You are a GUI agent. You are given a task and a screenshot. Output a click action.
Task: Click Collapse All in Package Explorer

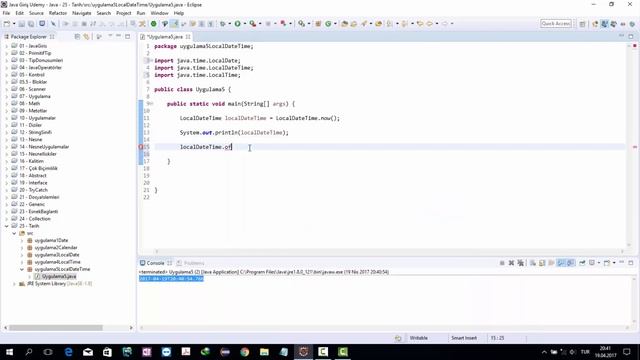click(77, 36)
